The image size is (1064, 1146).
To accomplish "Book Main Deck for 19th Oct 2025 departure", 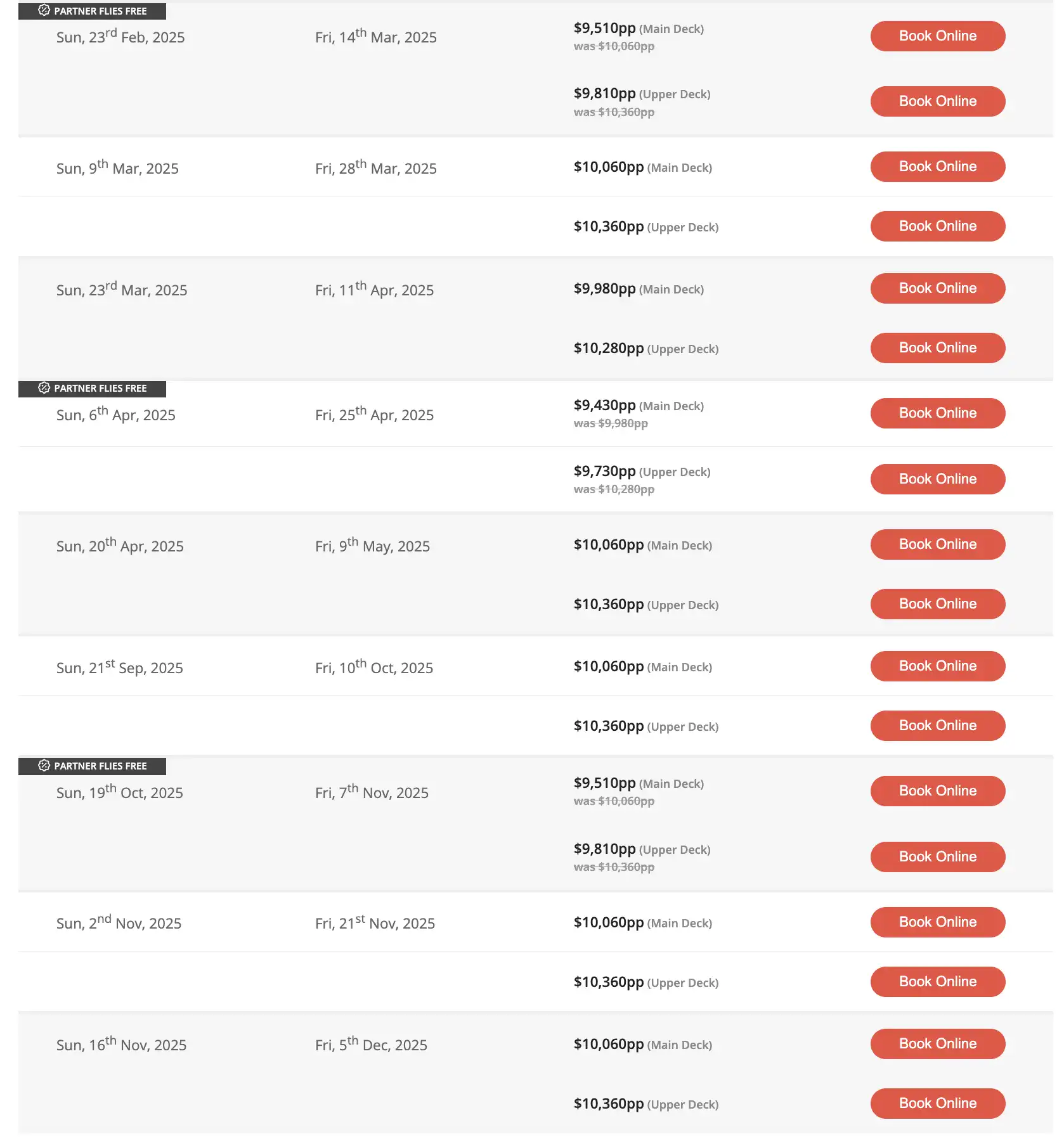I will click(x=937, y=791).
